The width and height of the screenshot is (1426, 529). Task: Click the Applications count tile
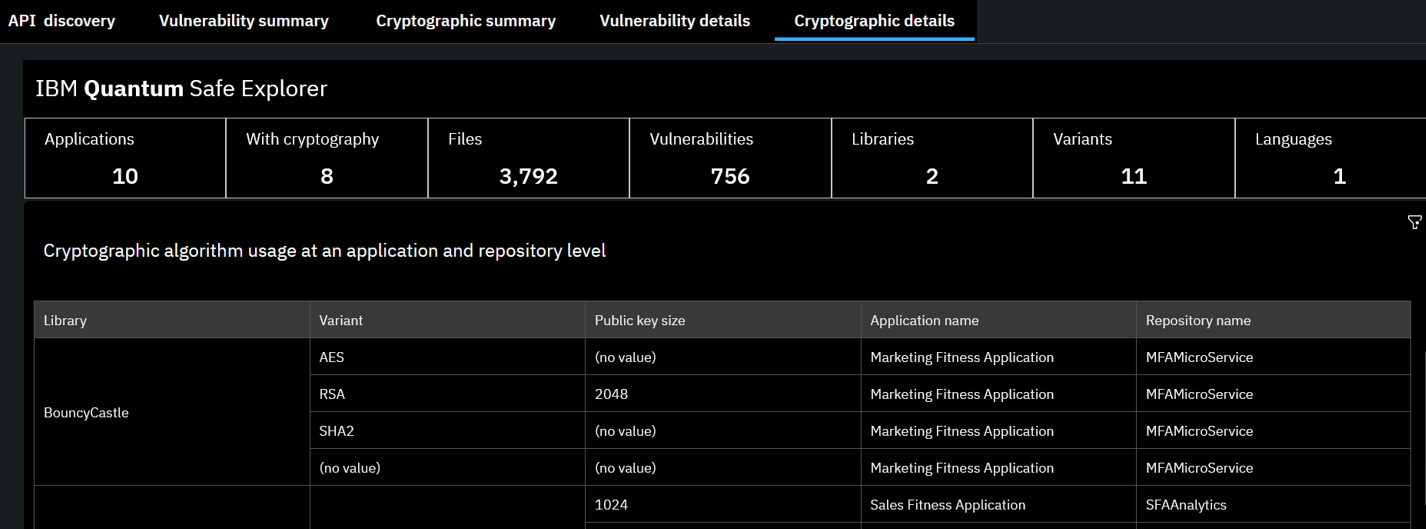(x=125, y=158)
